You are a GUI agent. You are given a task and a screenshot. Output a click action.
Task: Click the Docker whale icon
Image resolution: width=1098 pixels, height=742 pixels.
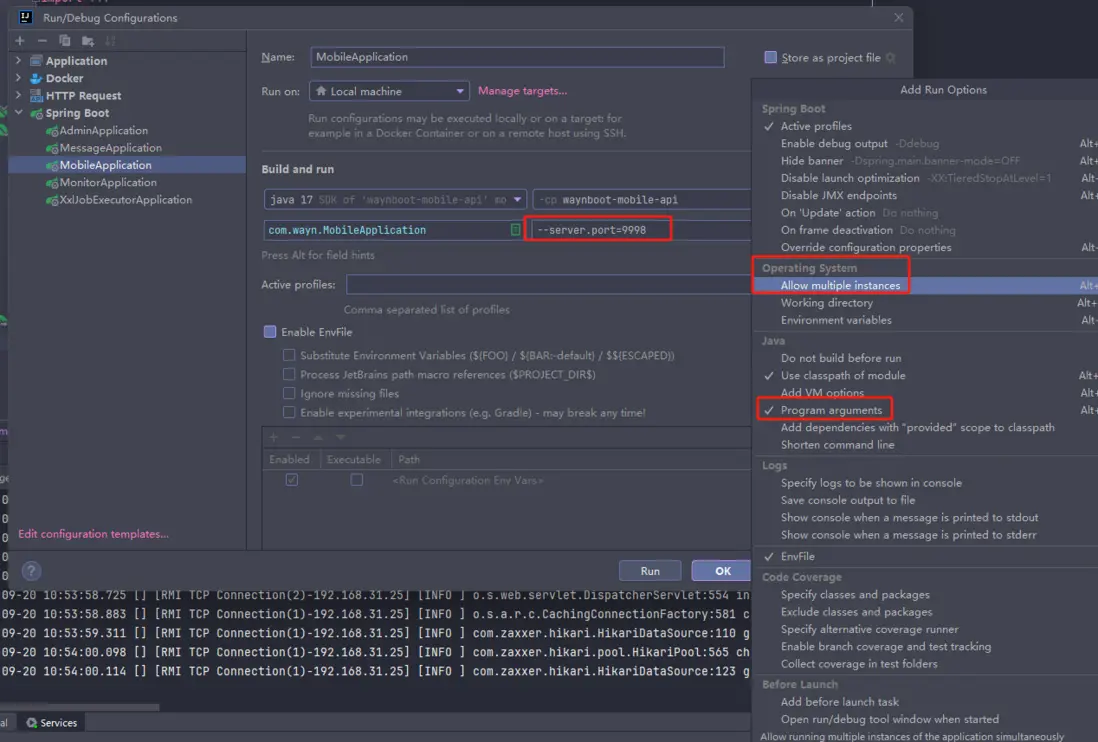[36, 78]
